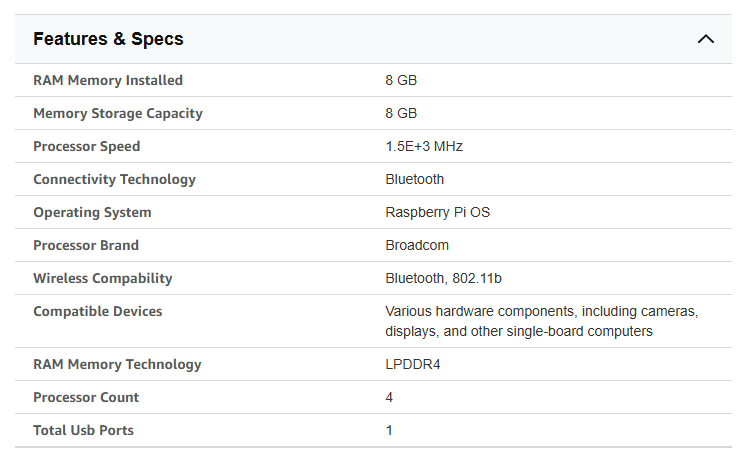Select the 1.5E+3 MHz value
747x458 pixels.
pyautogui.click(x=424, y=146)
